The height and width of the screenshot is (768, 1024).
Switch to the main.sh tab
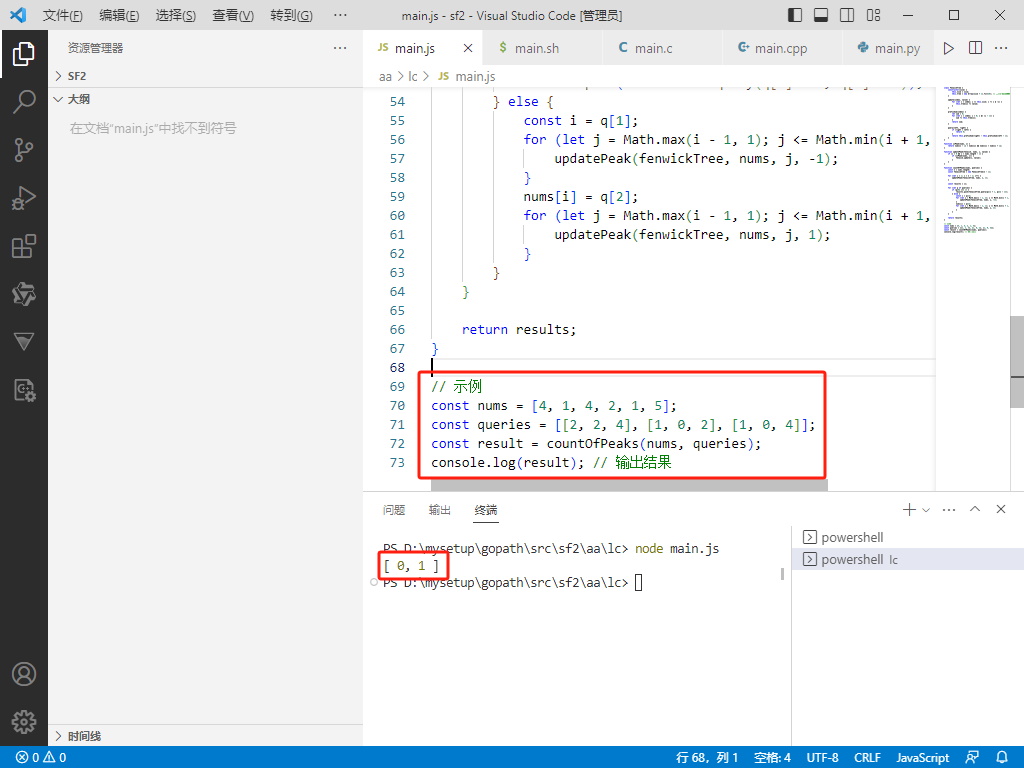pyautogui.click(x=543, y=48)
